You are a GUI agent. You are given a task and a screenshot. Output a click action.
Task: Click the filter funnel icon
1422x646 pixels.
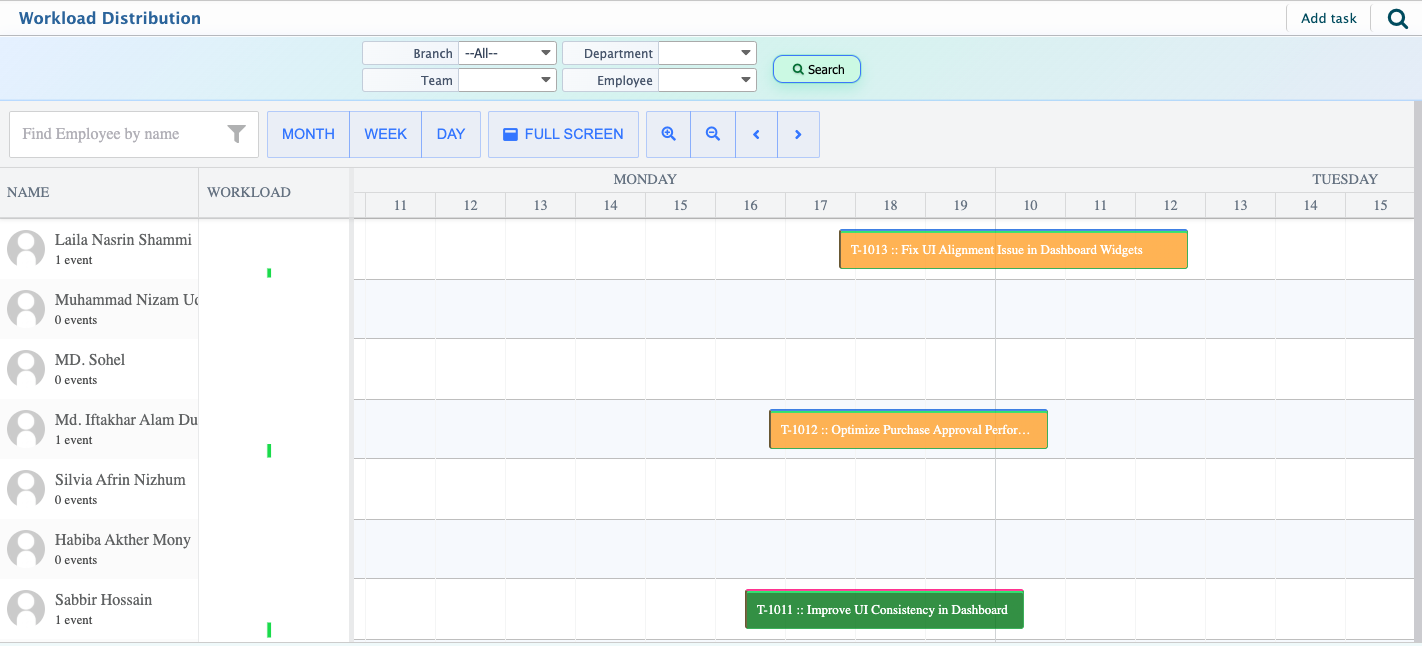237,134
